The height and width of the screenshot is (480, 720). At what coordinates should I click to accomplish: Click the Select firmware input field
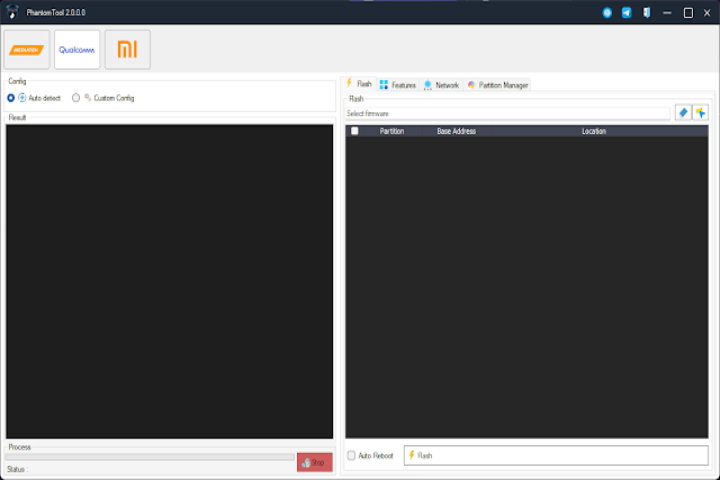pyautogui.click(x=507, y=114)
